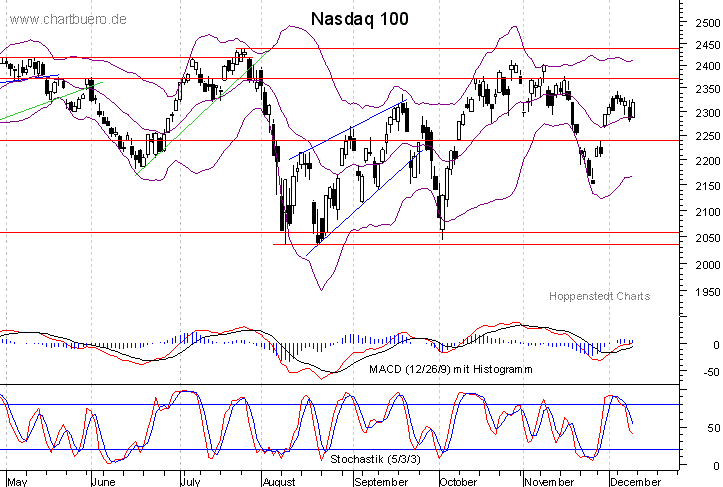Click the 2050 price axis value
Image resolution: width=723 pixels, height=487 pixels.
click(x=707, y=238)
